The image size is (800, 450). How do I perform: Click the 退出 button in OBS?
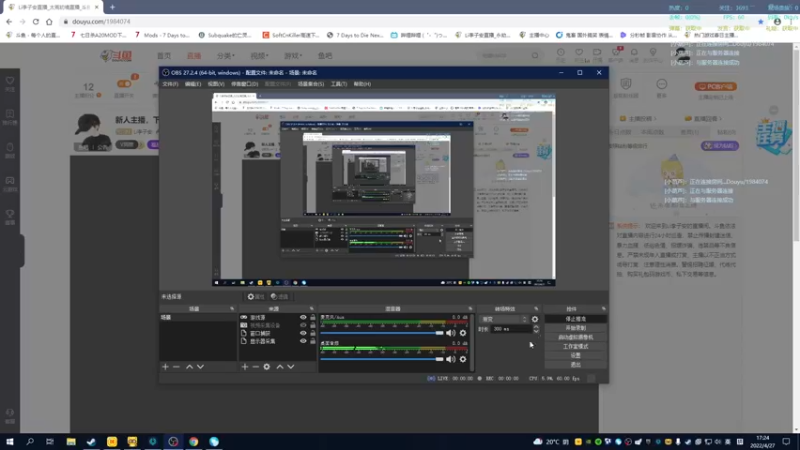click(576, 365)
